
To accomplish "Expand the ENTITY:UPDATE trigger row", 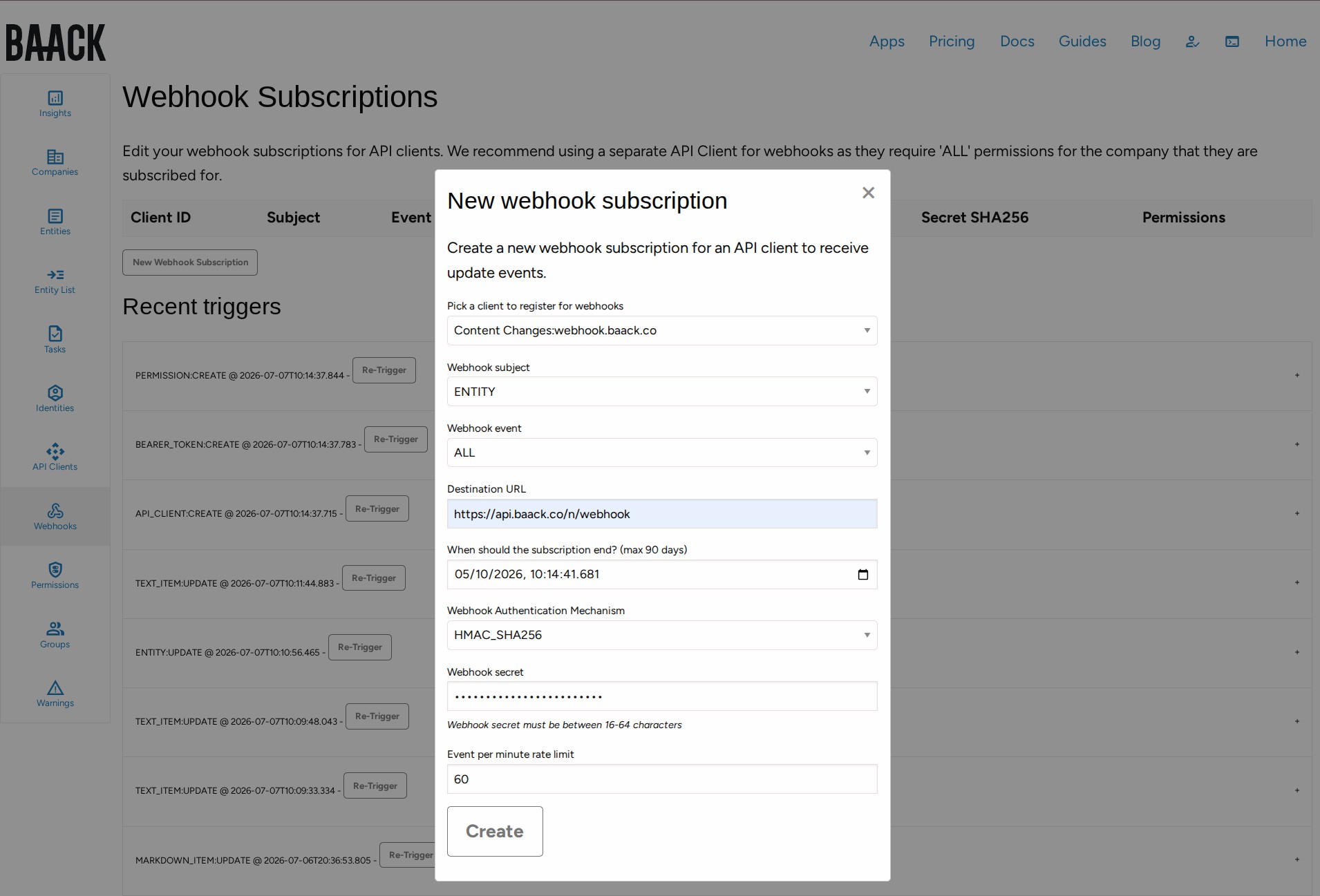I will 1297,652.
